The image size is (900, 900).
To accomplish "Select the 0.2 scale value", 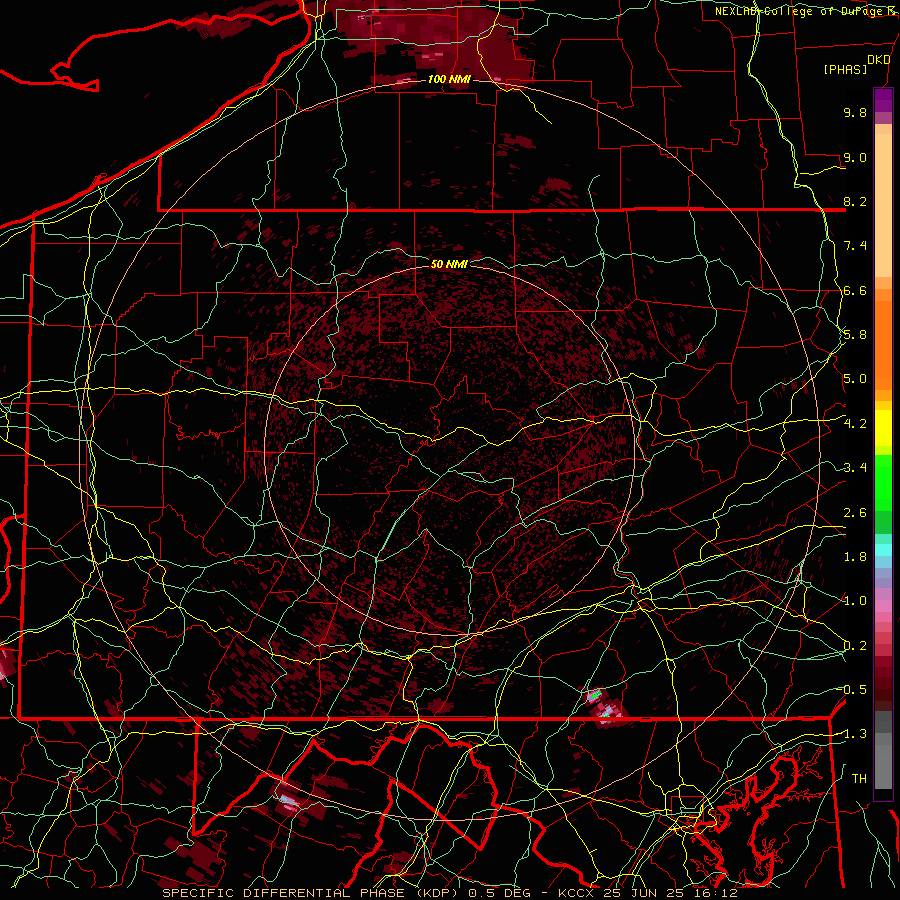I will click(855, 646).
